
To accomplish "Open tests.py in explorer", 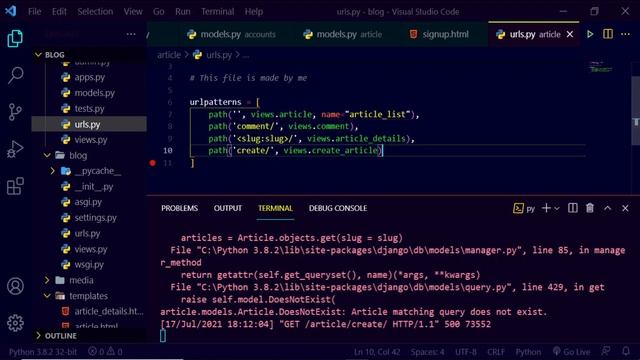I will pyautogui.click(x=89, y=109).
